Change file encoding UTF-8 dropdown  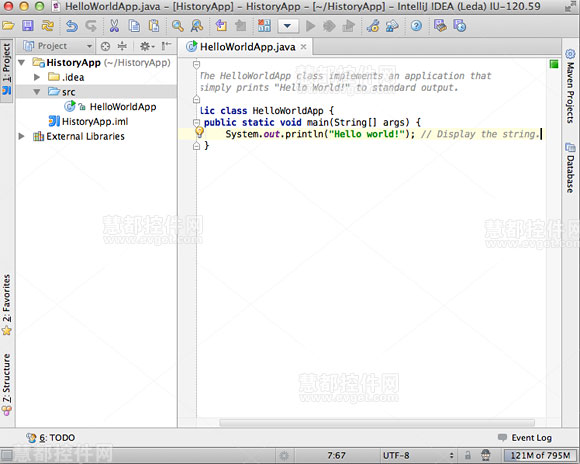tap(418, 455)
